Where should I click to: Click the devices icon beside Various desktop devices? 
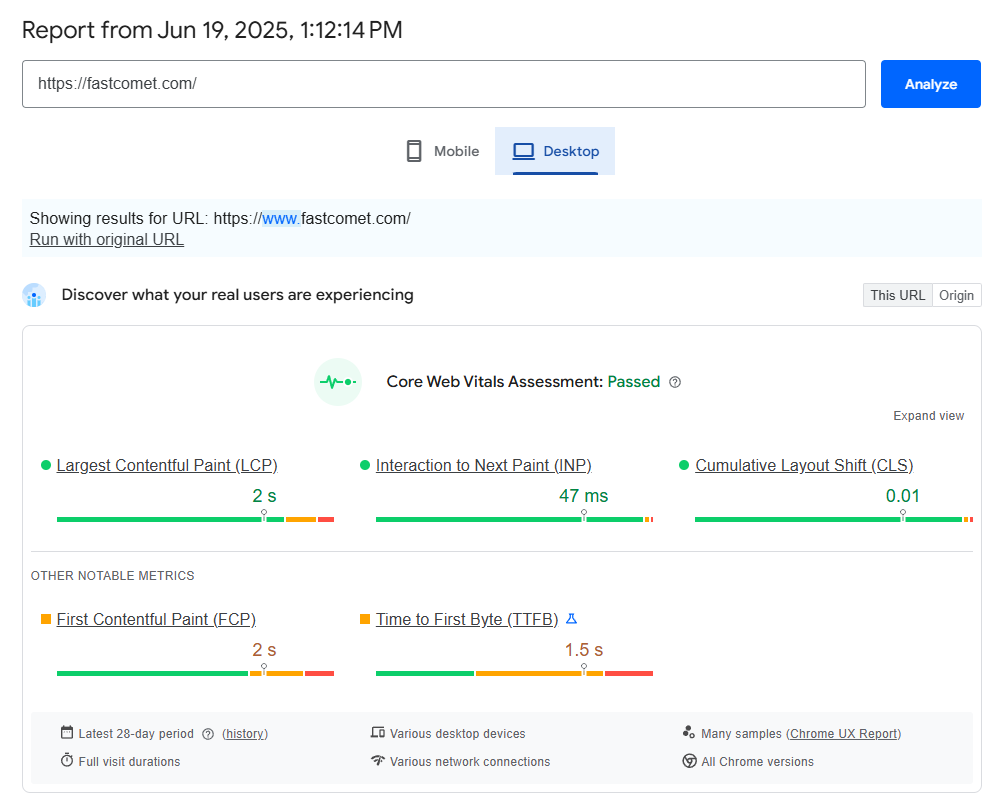[380, 733]
